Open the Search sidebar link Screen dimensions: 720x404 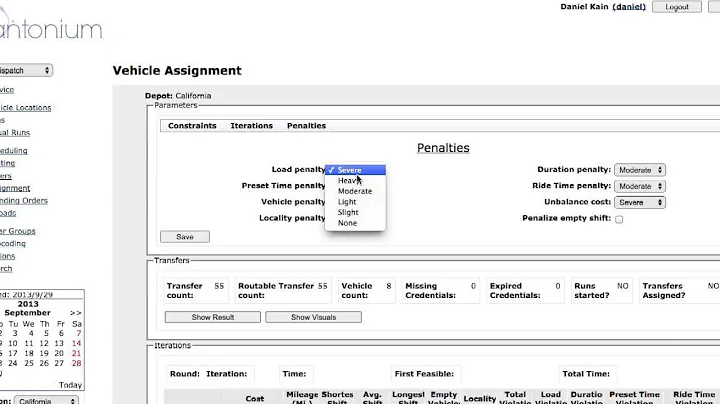pyautogui.click(x=6, y=269)
